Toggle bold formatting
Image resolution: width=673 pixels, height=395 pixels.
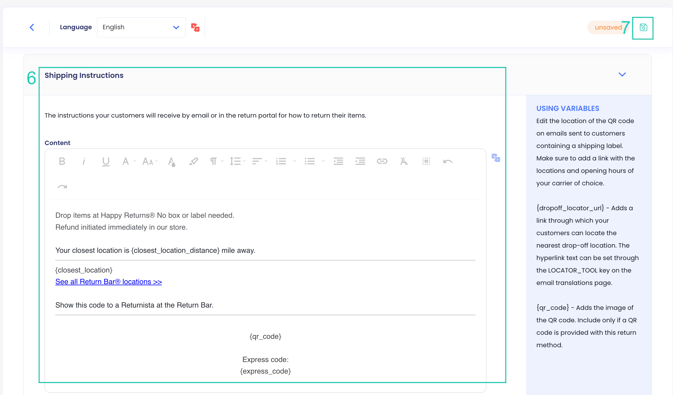(x=62, y=161)
